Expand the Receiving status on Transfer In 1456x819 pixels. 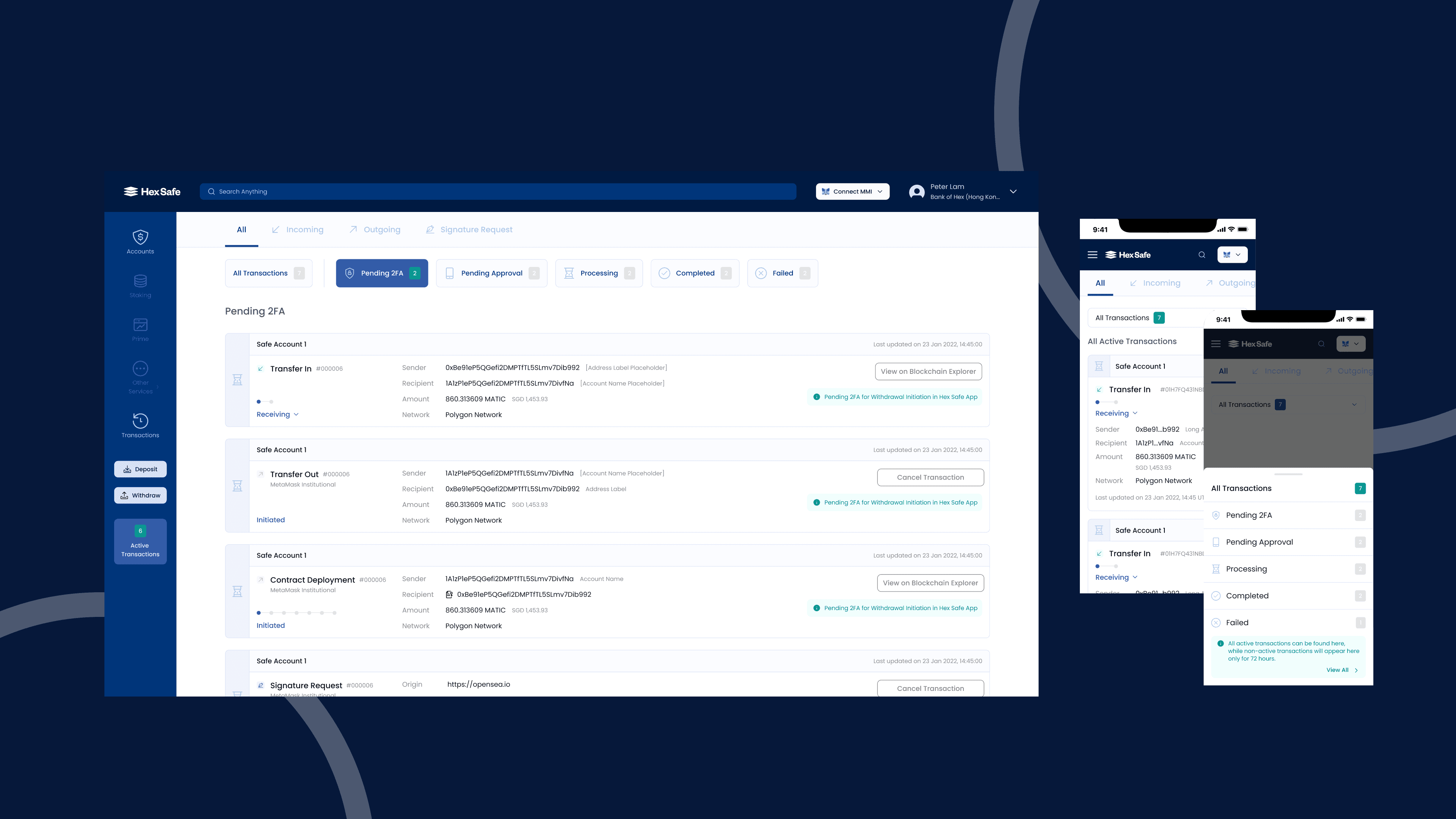[278, 414]
